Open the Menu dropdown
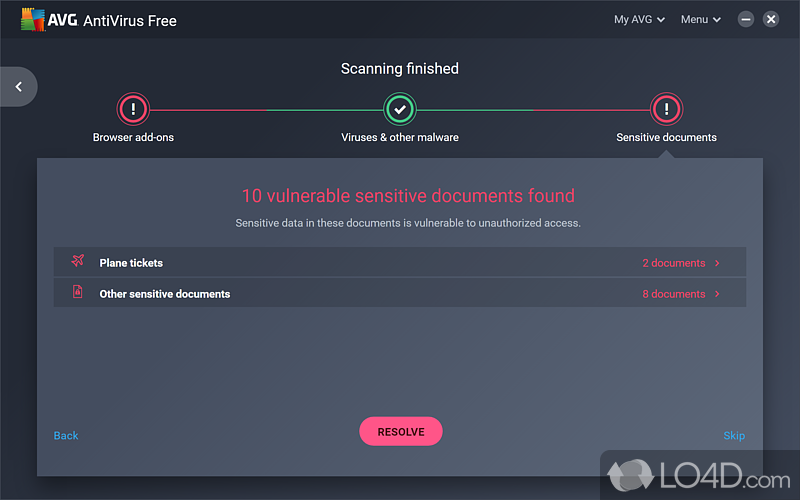 tap(700, 19)
